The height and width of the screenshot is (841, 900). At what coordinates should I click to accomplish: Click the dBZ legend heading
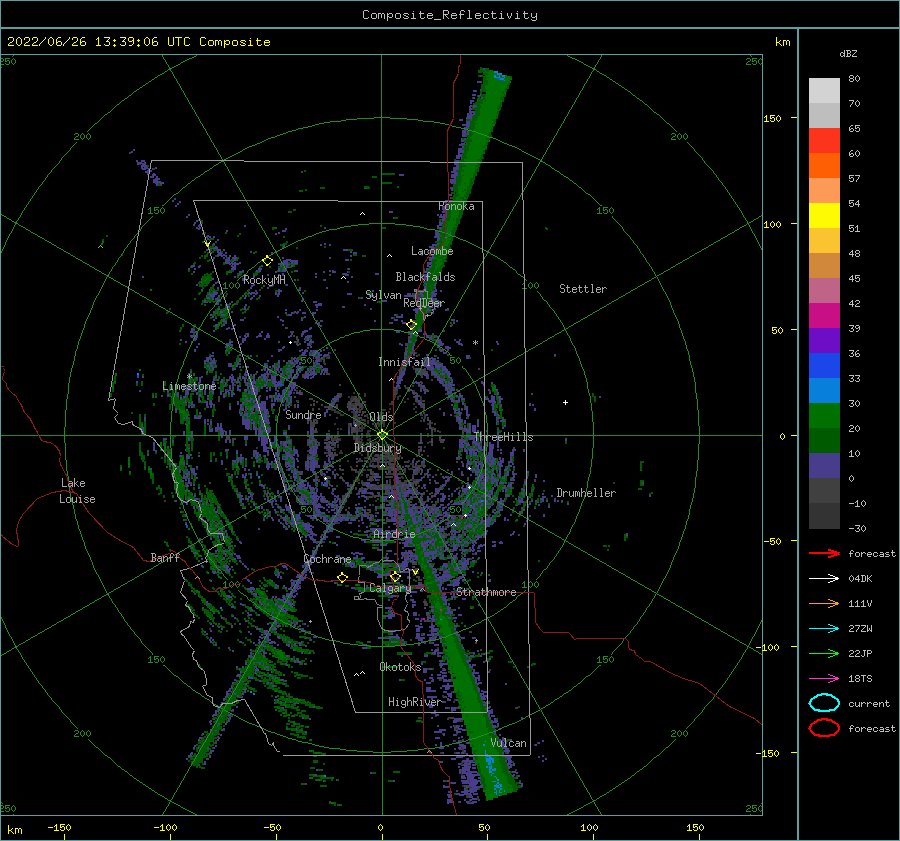pos(848,53)
